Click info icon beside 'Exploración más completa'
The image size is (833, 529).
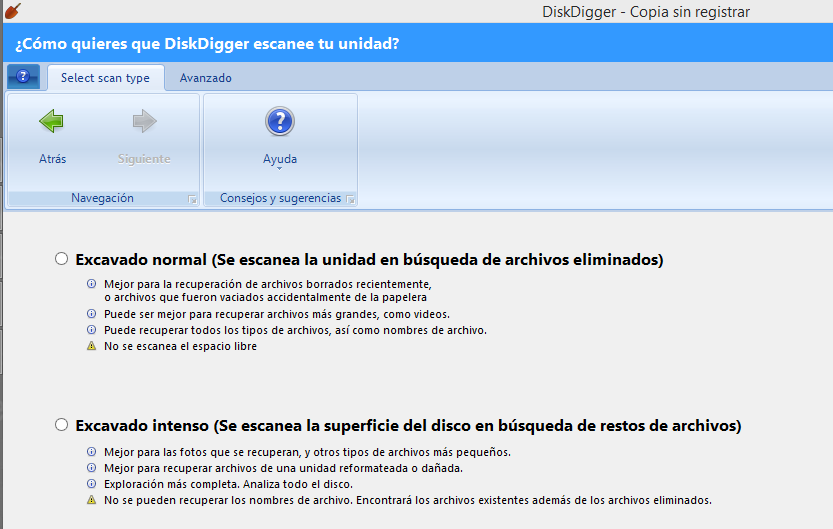91,483
